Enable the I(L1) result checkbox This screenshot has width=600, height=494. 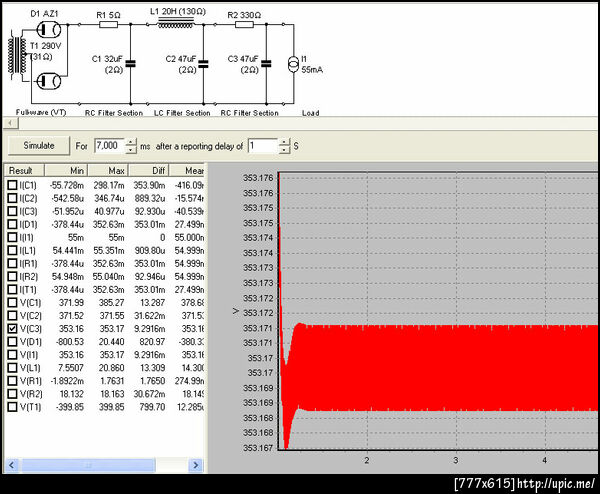[13, 250]
